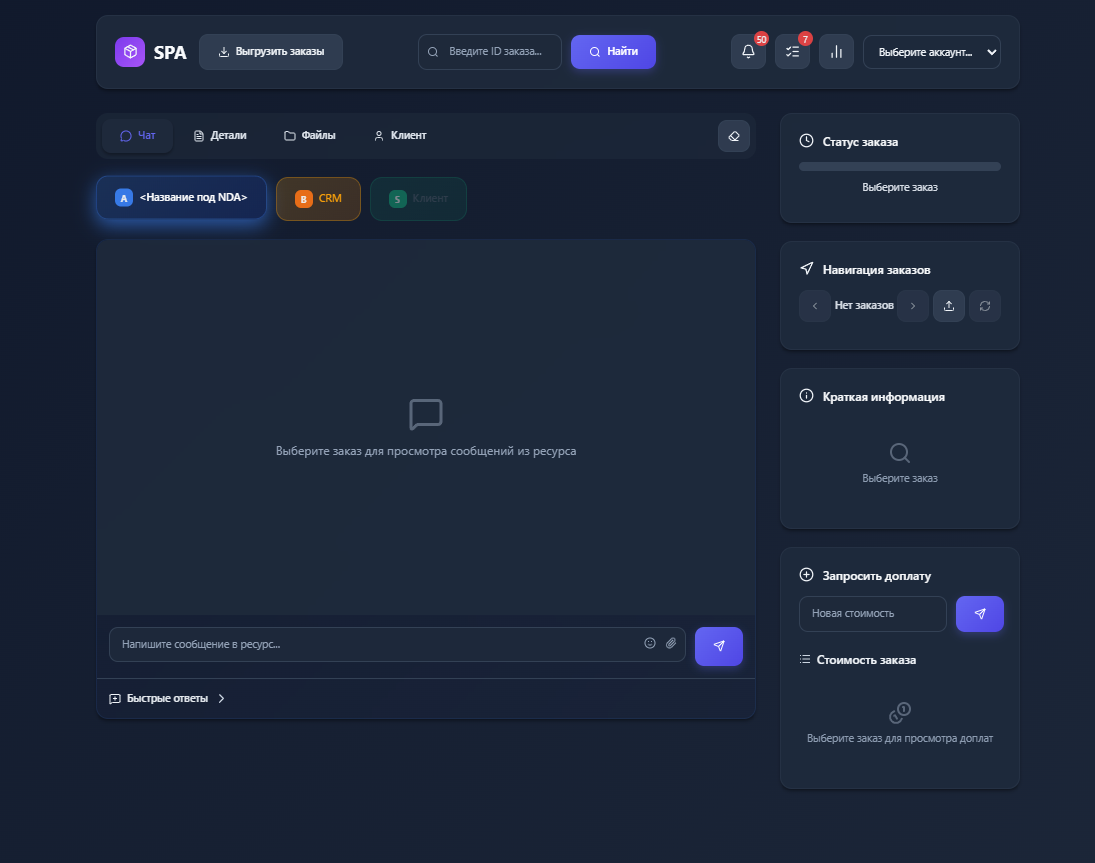Click the clock icon by Статус заказа

point(806,140)
